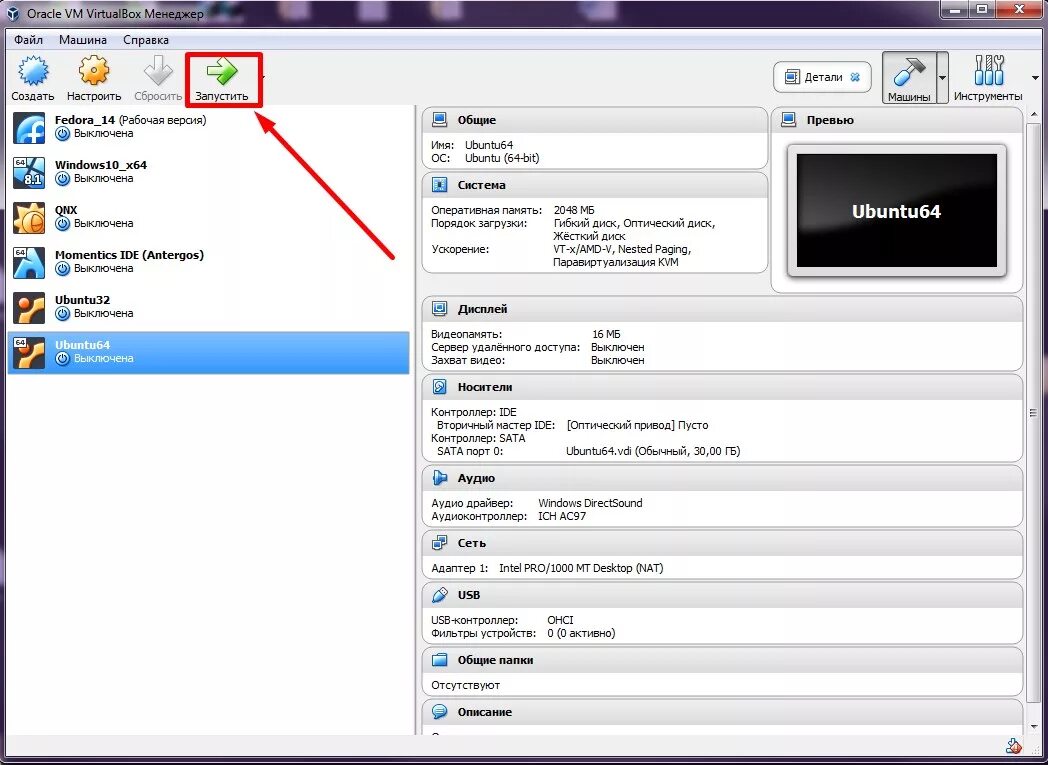Screen dimensions: 1048x765
Task: Click the QNX machine OS icon
Action: point(29,218)
